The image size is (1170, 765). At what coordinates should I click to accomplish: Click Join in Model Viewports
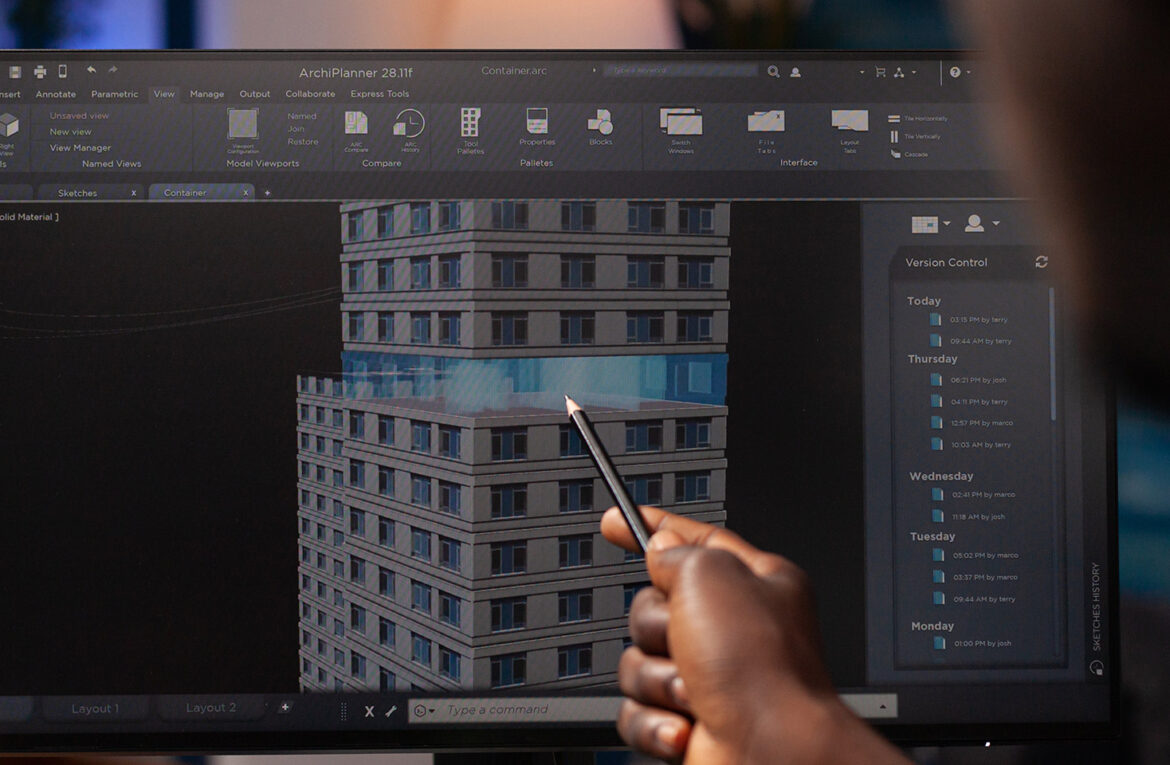click(295, 128)
